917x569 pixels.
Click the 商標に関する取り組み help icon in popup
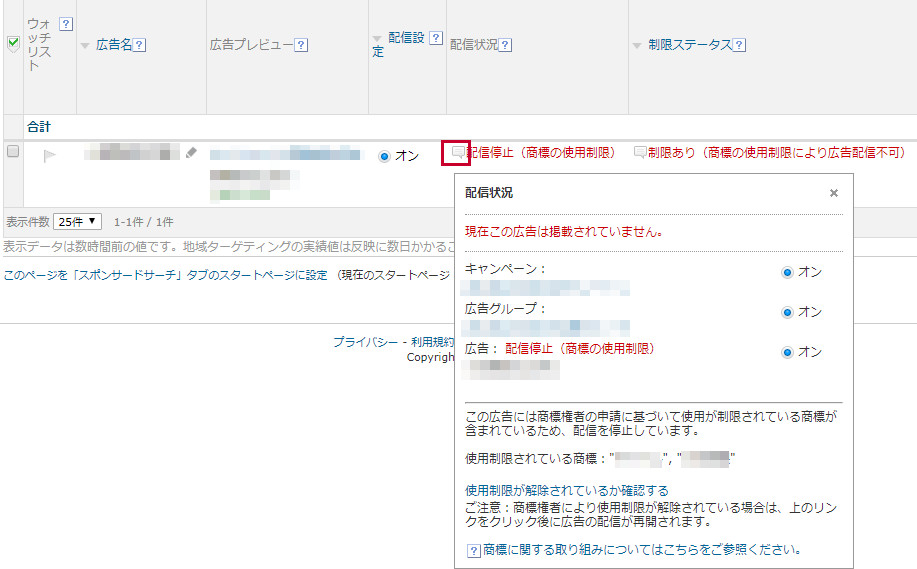pos(474,549)
